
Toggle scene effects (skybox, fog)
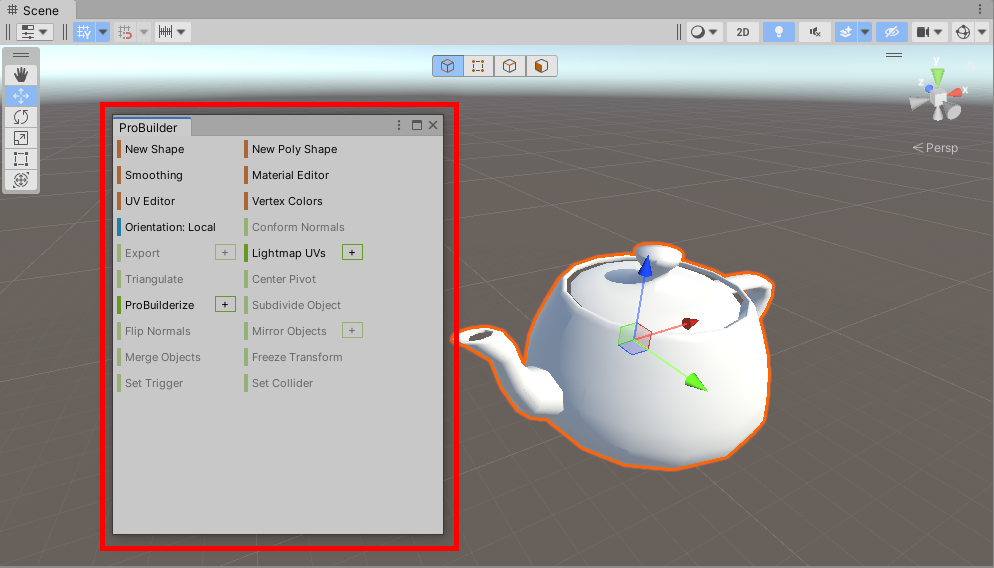tap(846, 32)
